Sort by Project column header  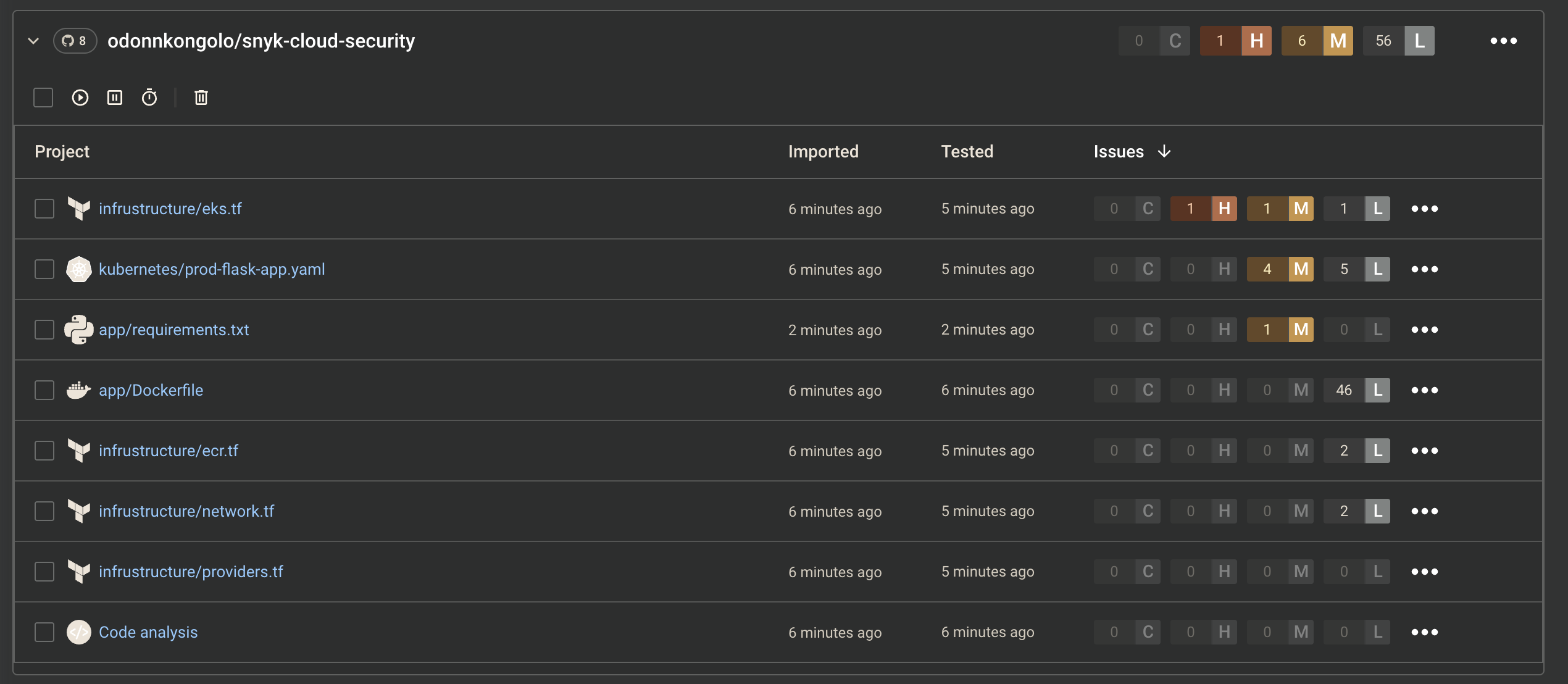pos(62,152)
